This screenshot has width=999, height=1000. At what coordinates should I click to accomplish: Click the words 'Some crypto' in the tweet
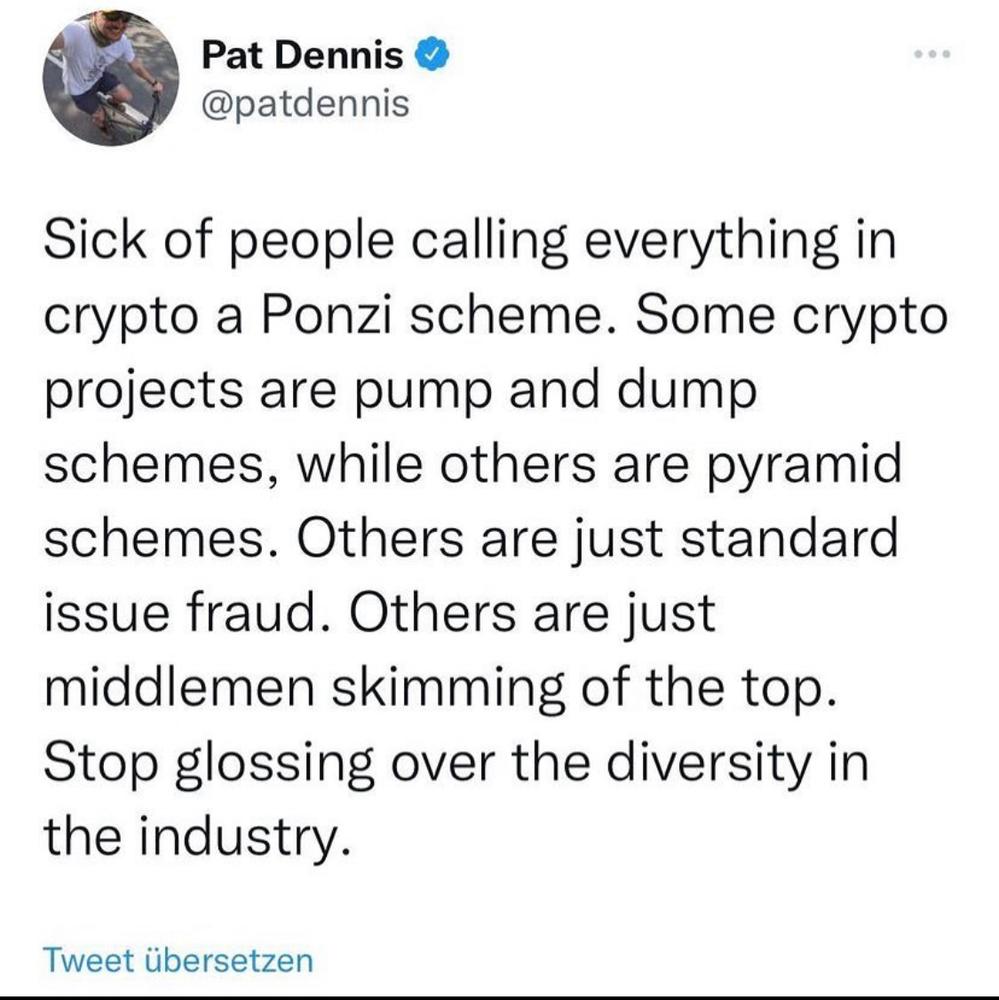pos(791,316)
